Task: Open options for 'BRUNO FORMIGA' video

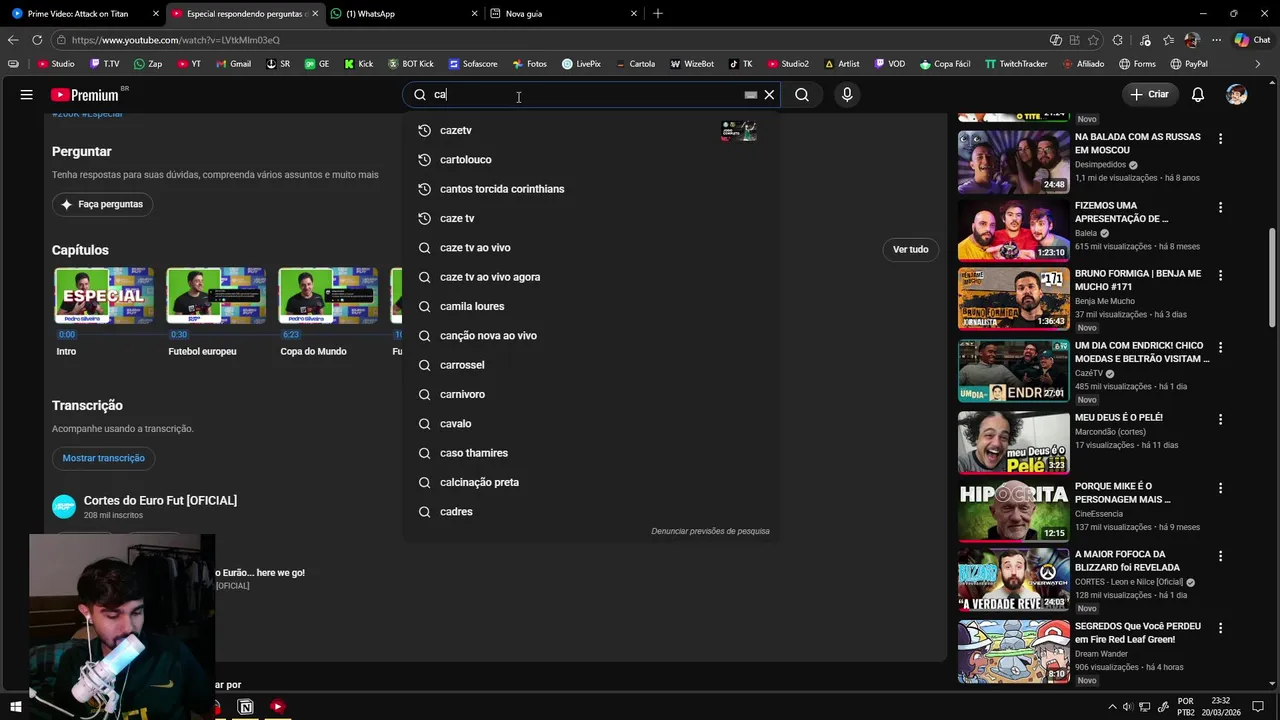Action: pyautogui.click(x=1220, y=276)
